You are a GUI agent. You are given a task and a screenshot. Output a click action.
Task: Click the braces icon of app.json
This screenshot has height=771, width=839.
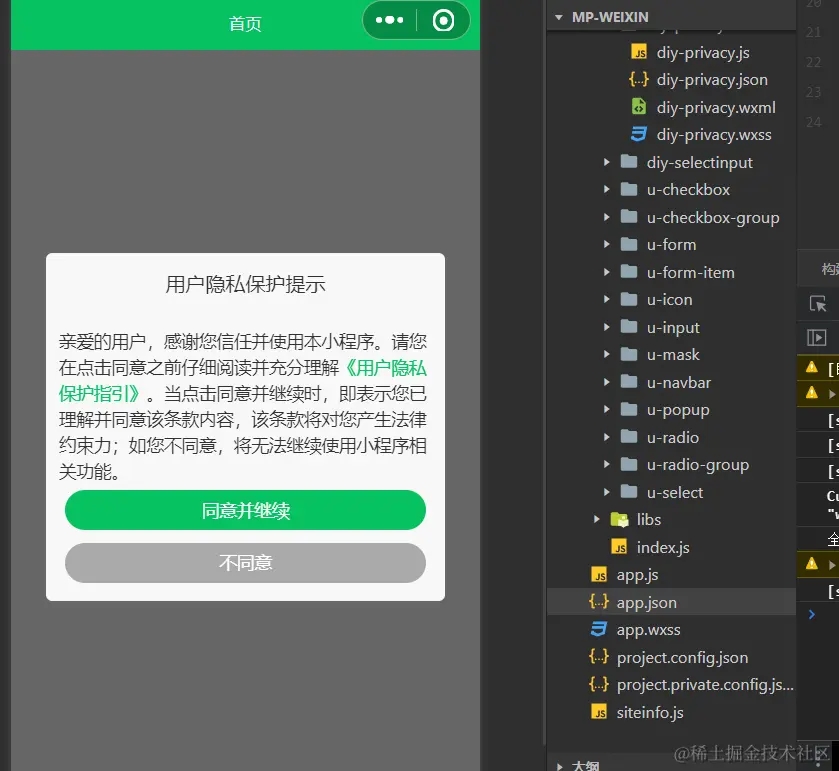[599, 602]
